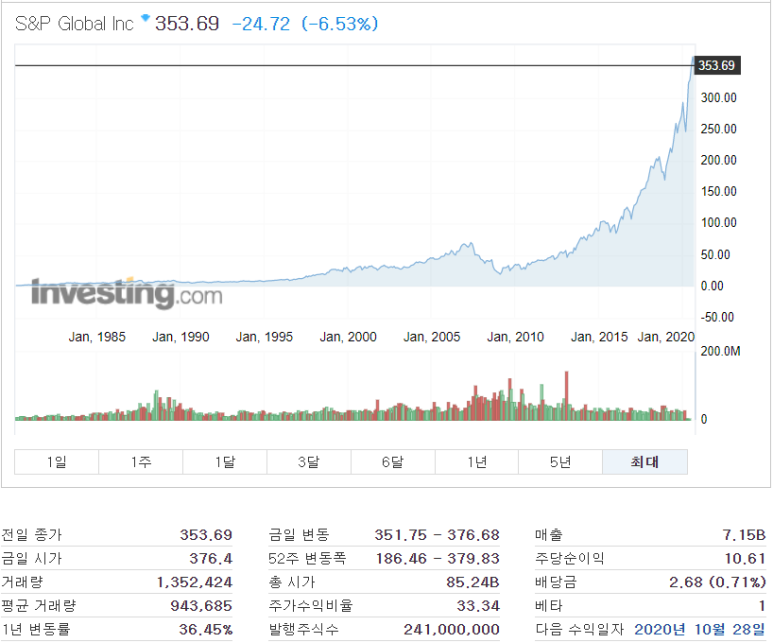Click the Jan, 2000 axis label

(x=348, y=337)
